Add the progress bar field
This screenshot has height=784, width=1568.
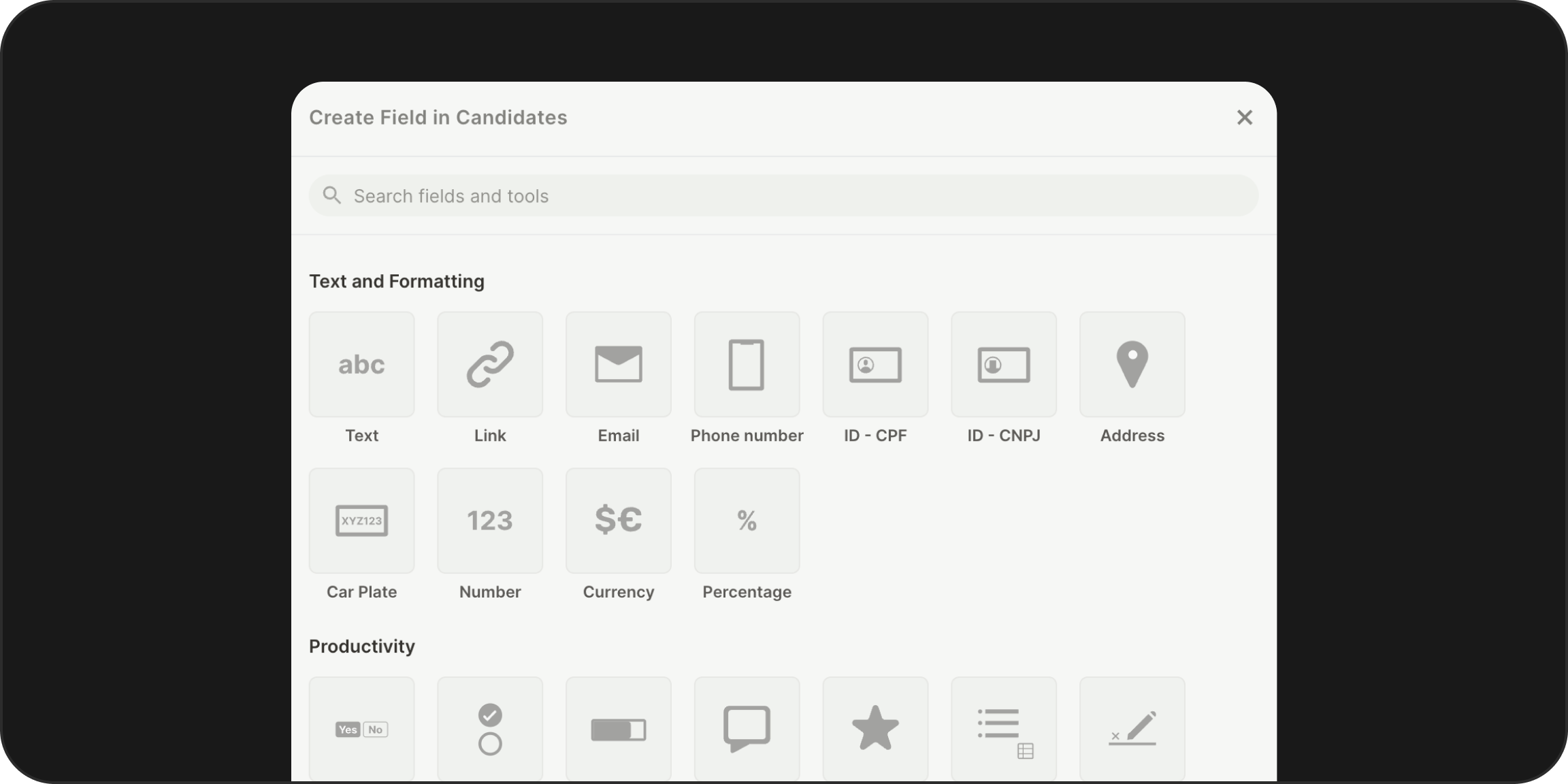click(x=618, y=729)
